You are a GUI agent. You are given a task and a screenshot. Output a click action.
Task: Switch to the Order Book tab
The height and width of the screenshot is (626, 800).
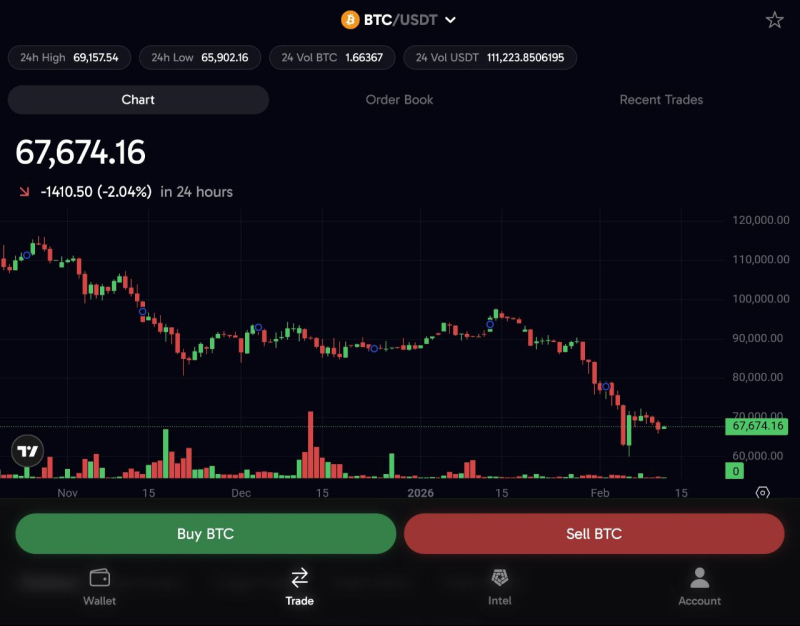(x=399, y=100)
